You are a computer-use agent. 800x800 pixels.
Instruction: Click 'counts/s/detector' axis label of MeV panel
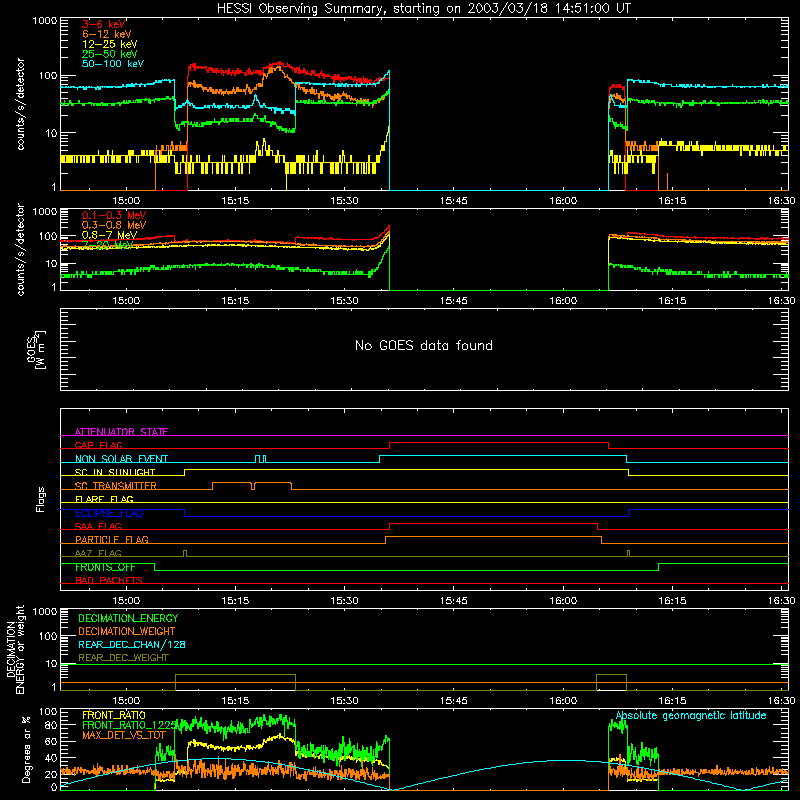pos(20,250)
